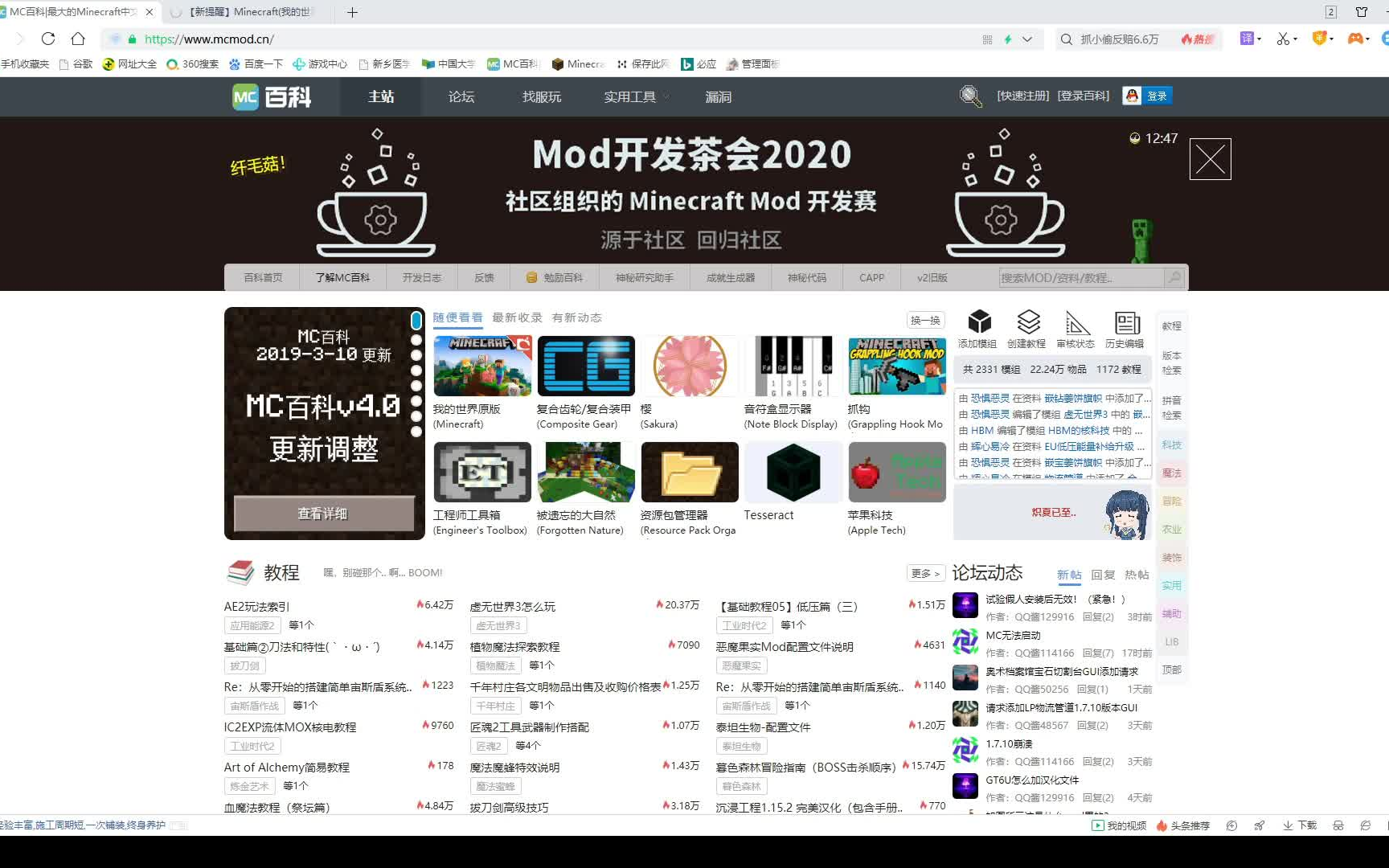Open the 百度一下 bookmark
This screenshot has width=1389, height=868.
tap(256, 63)
